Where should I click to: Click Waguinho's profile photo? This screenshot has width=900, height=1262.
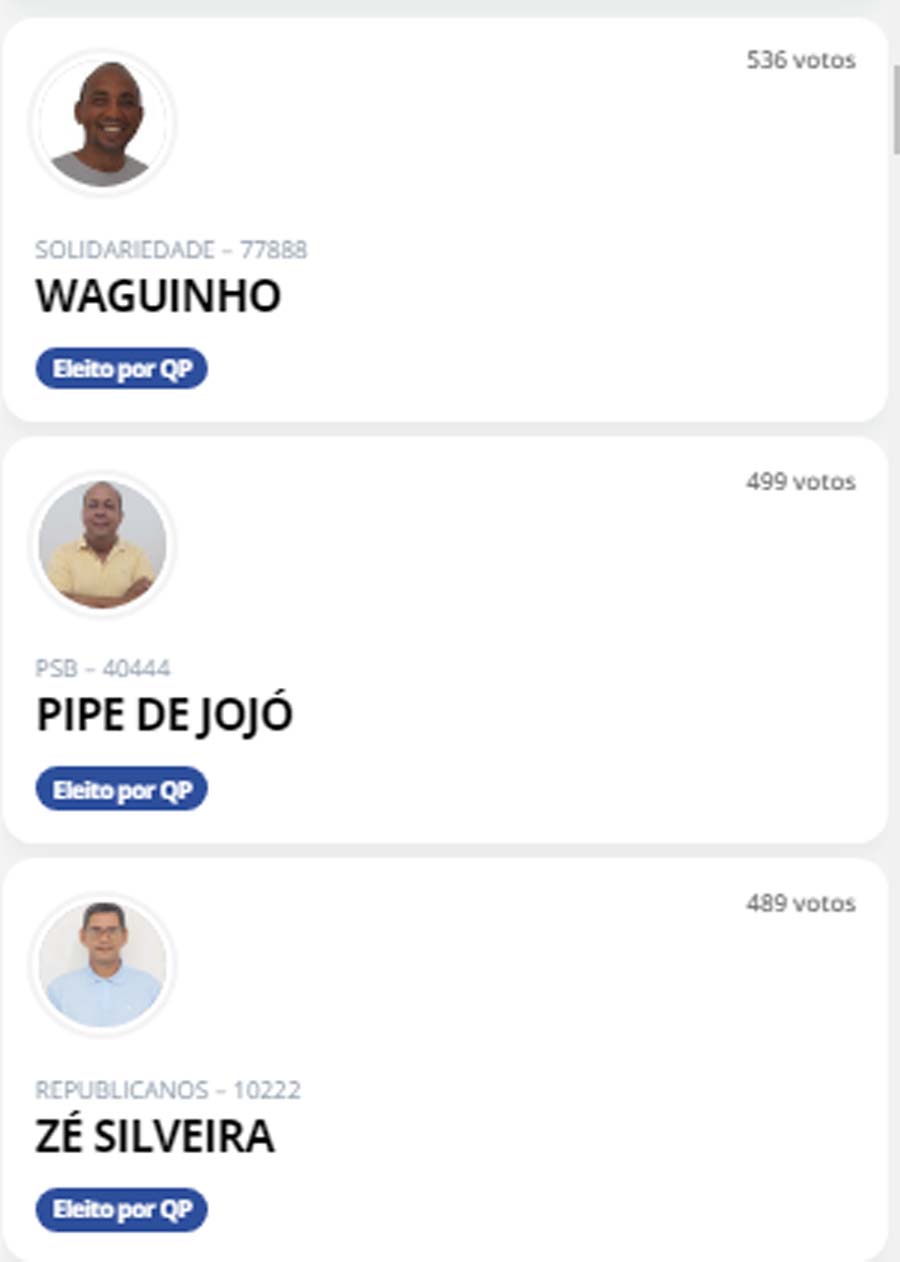(103, 124)
